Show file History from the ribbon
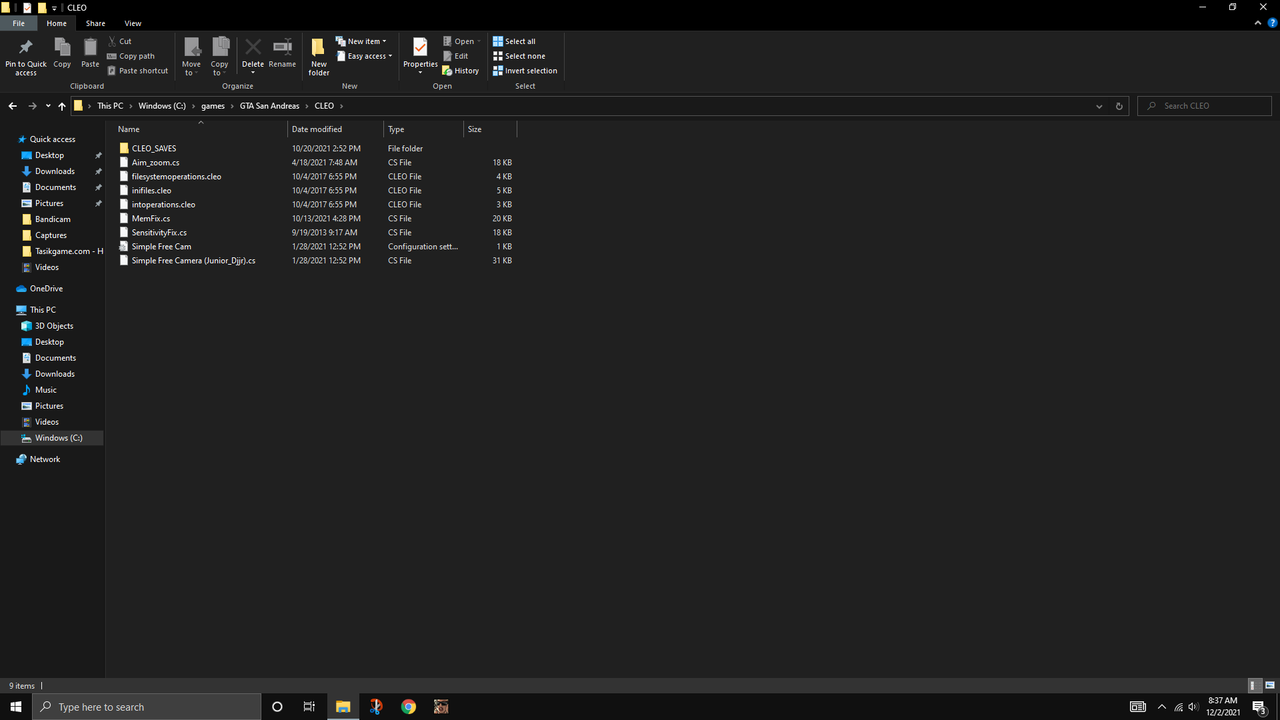 pyautogui.click(x=461, y=71)
